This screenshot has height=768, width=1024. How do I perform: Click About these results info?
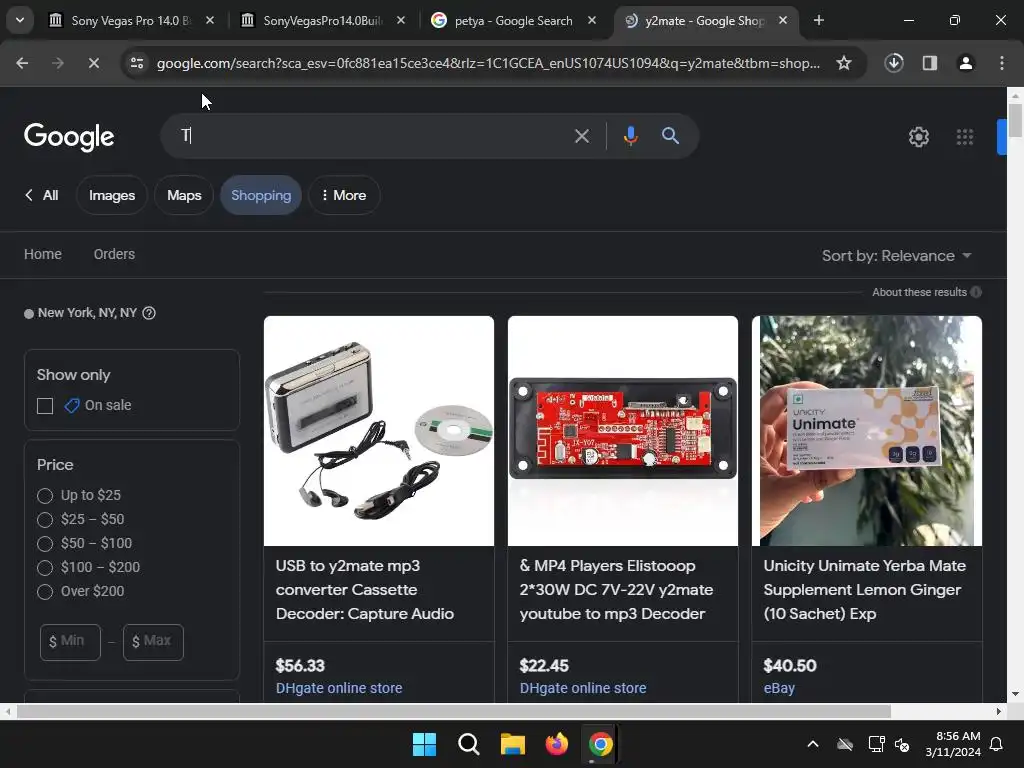[927, 292]
